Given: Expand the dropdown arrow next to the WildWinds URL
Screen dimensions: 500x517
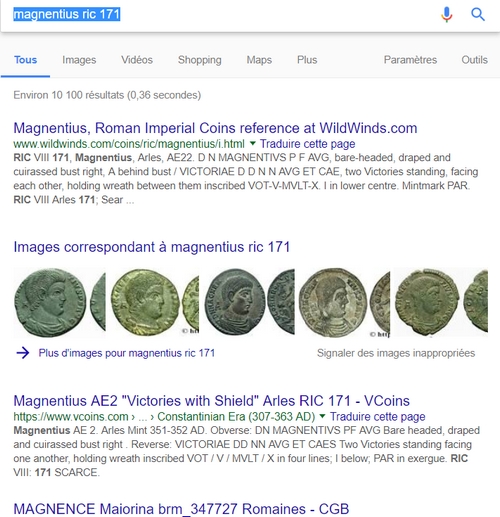Looking at the screenshot, I should click(253, 144).
